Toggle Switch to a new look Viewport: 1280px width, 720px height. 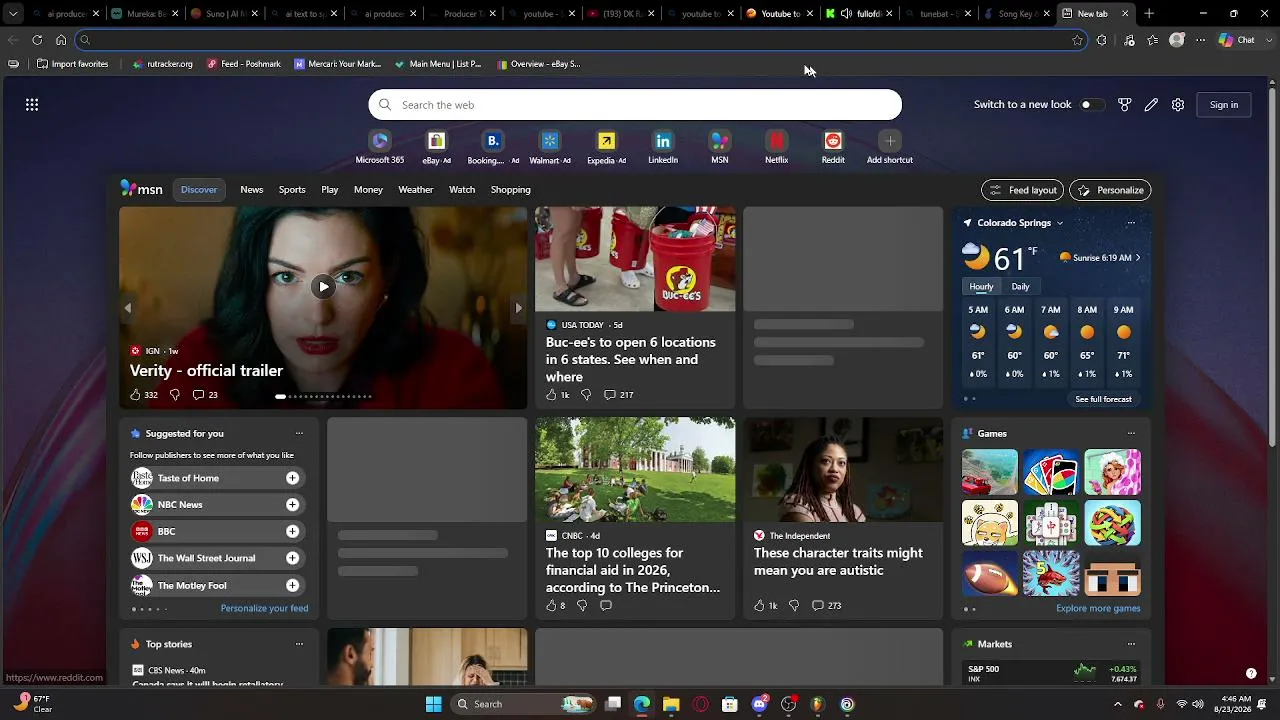[1091, 105]
